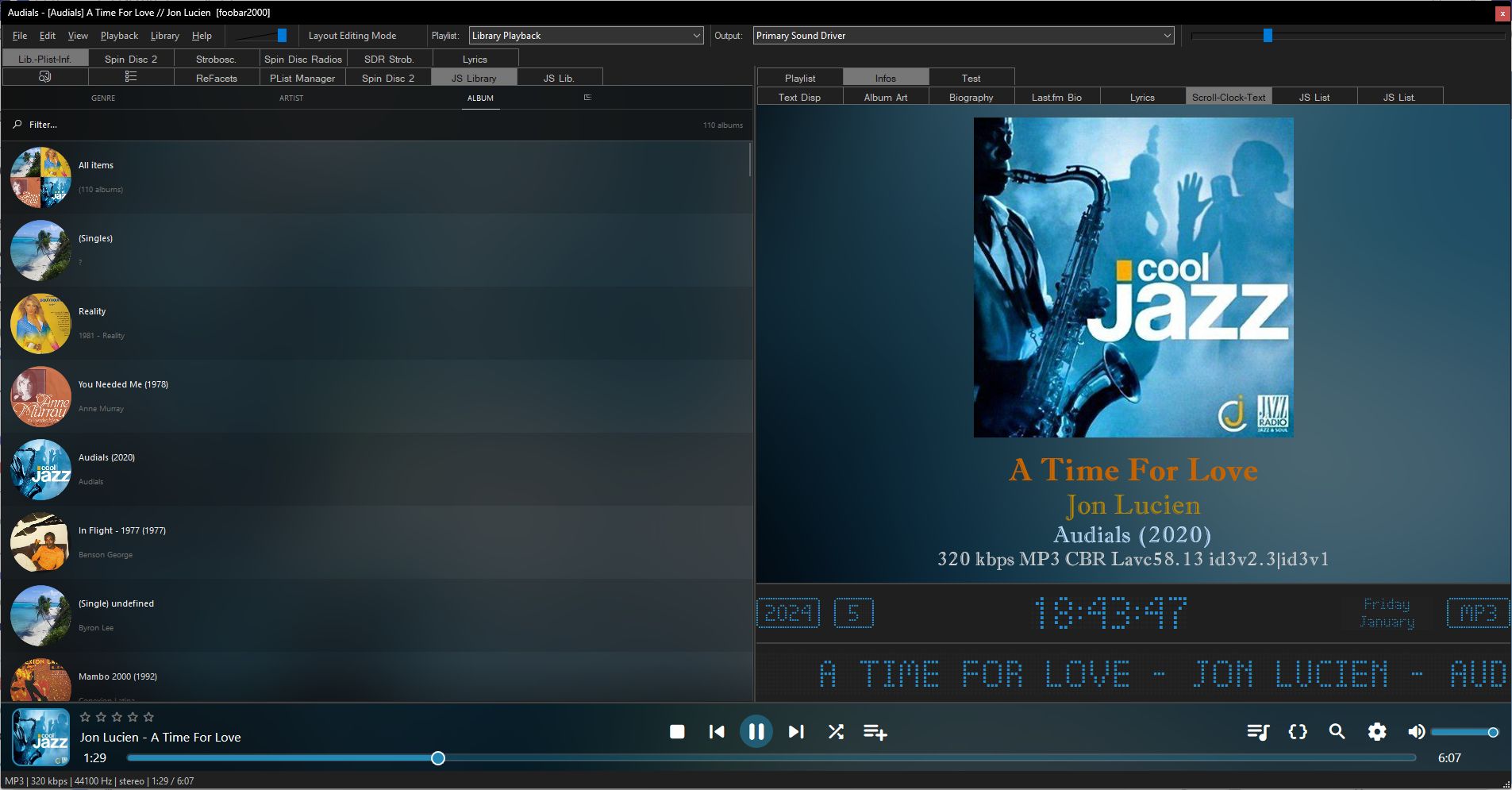Select the (Singles) album entry
This screenshot has height=790, width=1512.
376,250
